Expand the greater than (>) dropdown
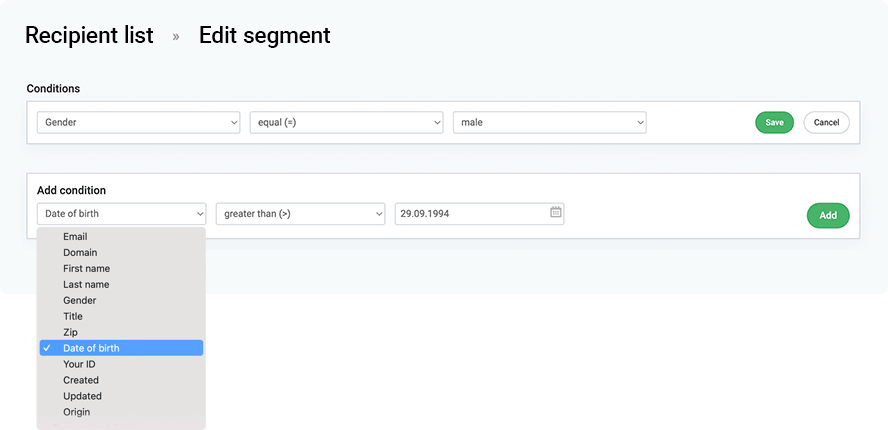The height and width of the screenshot is (430, 888). click(x=301, y=214)
